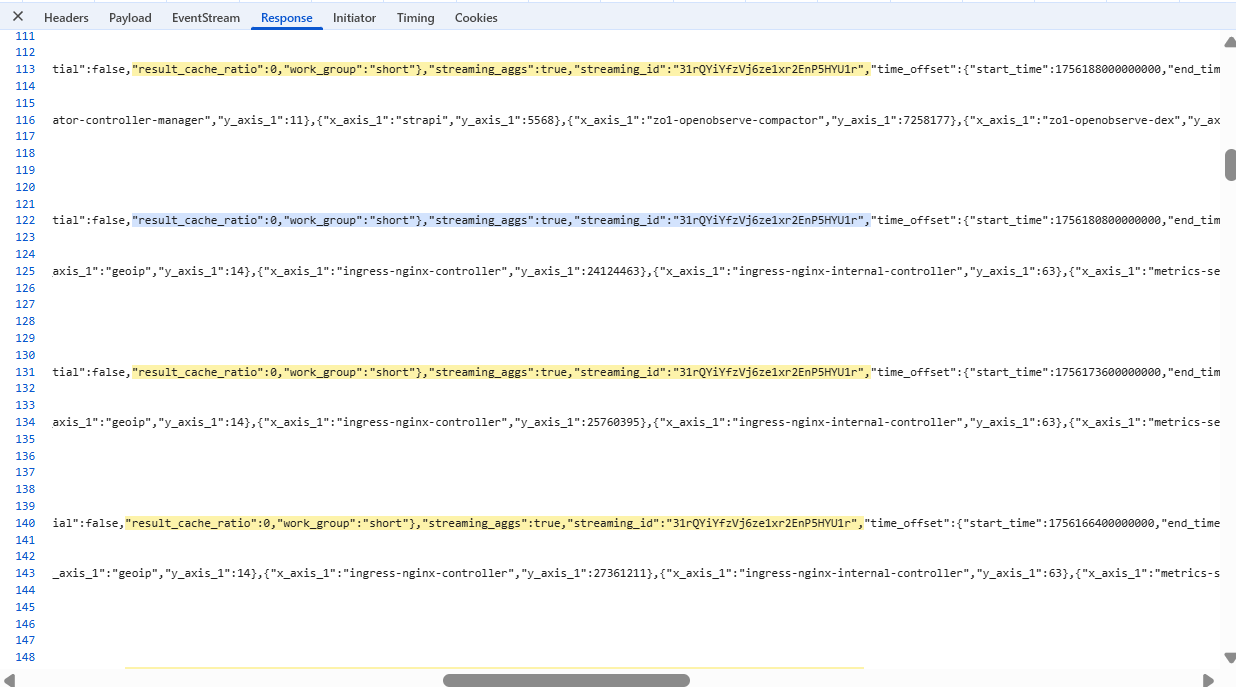Switch to the Headers tab
Image resolution: width=1236 pixels, height=687 pixels.
coord(65,17)
